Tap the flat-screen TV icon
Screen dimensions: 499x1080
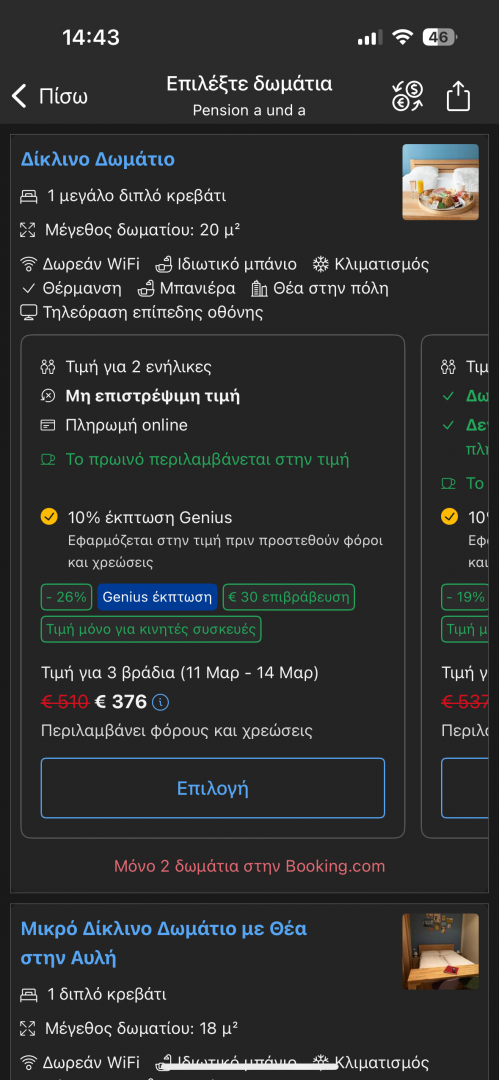[28, 313]
